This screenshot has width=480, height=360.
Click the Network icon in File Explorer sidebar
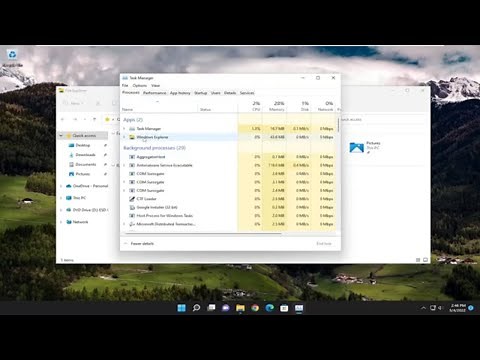[68, 222]
